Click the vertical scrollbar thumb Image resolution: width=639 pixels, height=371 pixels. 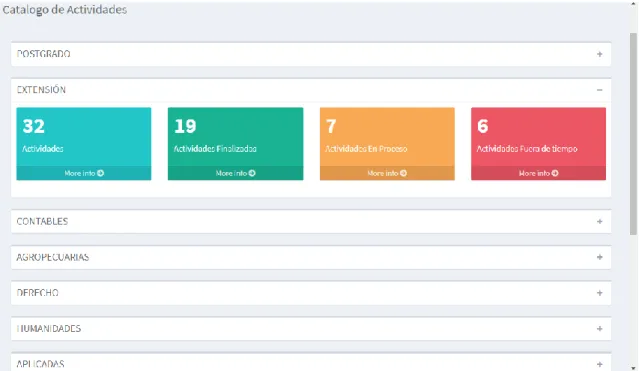click(633, 134)
